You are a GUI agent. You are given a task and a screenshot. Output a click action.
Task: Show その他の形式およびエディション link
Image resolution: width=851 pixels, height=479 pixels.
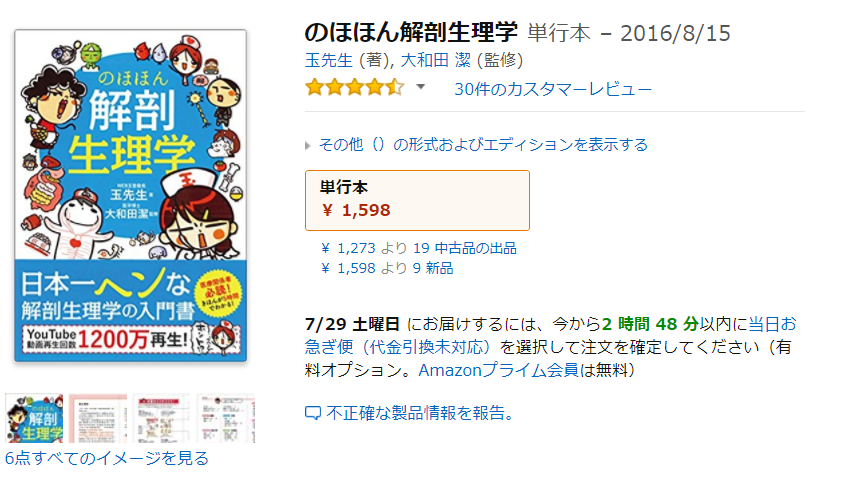click(483, 145)
